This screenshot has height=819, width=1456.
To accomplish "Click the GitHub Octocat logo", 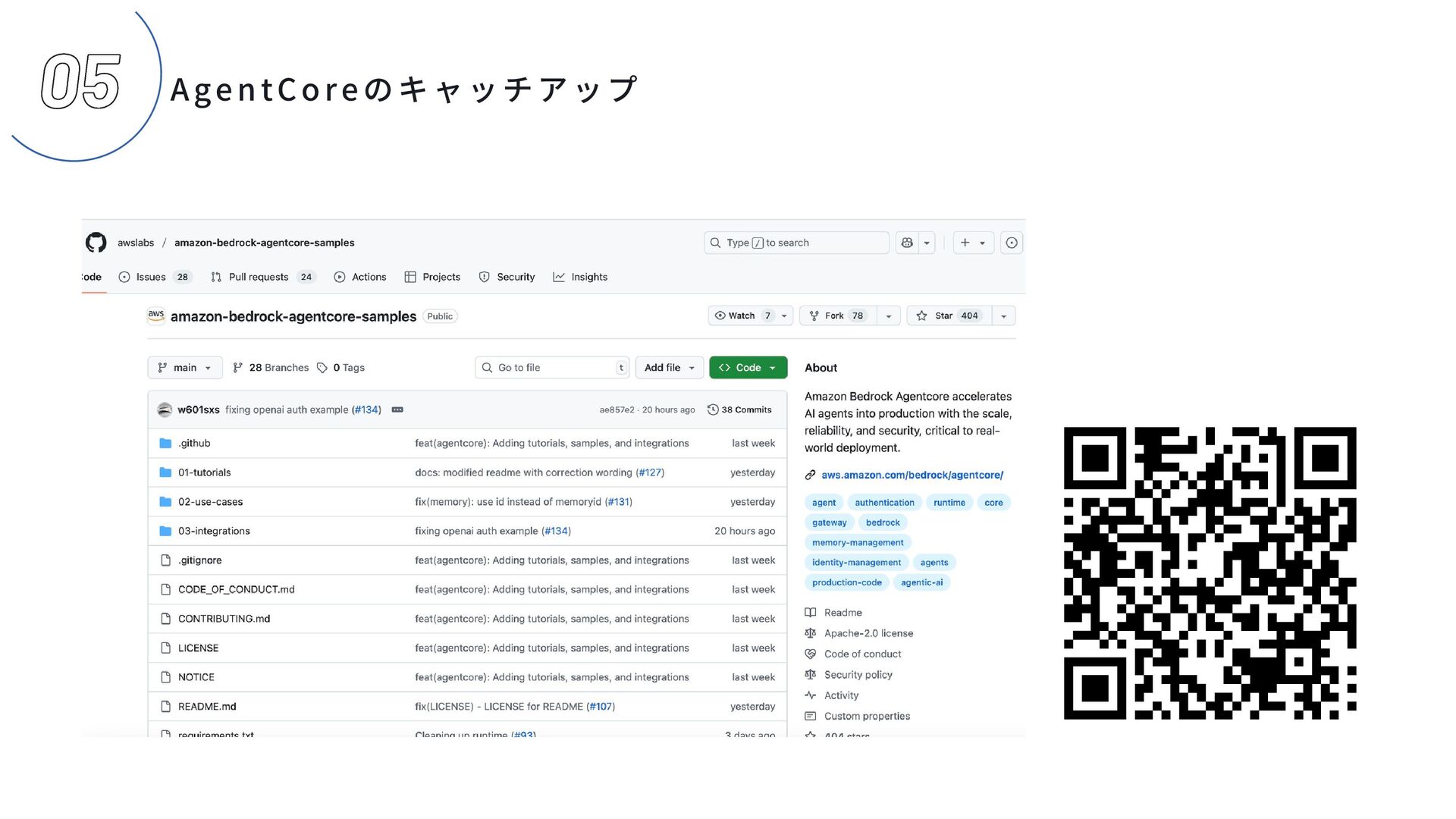I will tap(96, 243).
